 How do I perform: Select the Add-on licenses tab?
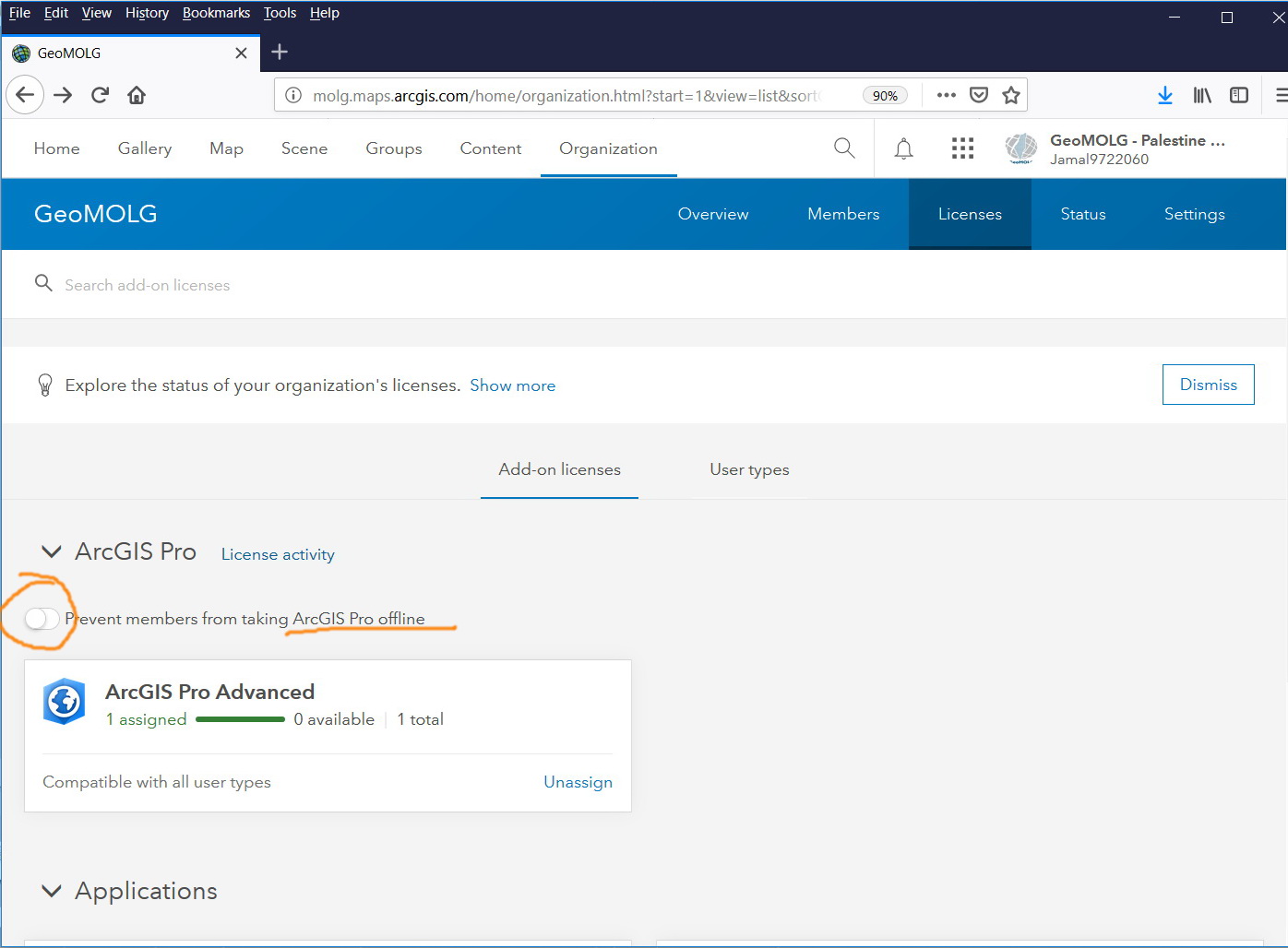coord(559,469)
